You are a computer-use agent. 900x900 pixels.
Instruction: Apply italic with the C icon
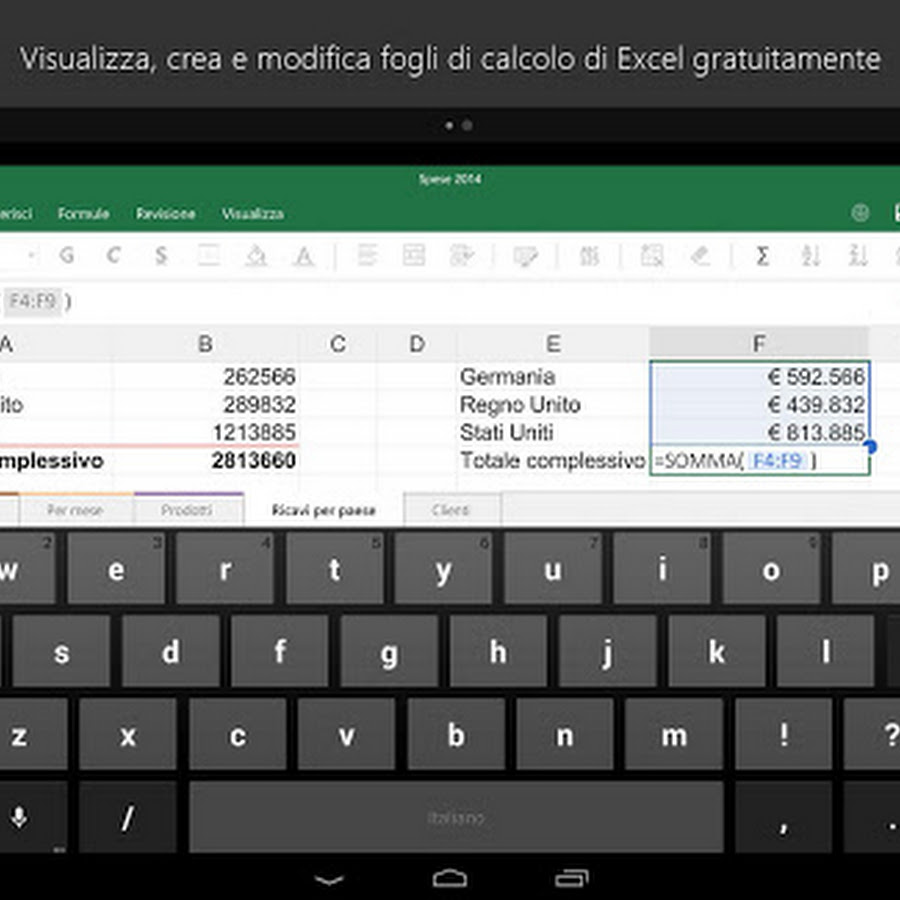click(114, 255)
